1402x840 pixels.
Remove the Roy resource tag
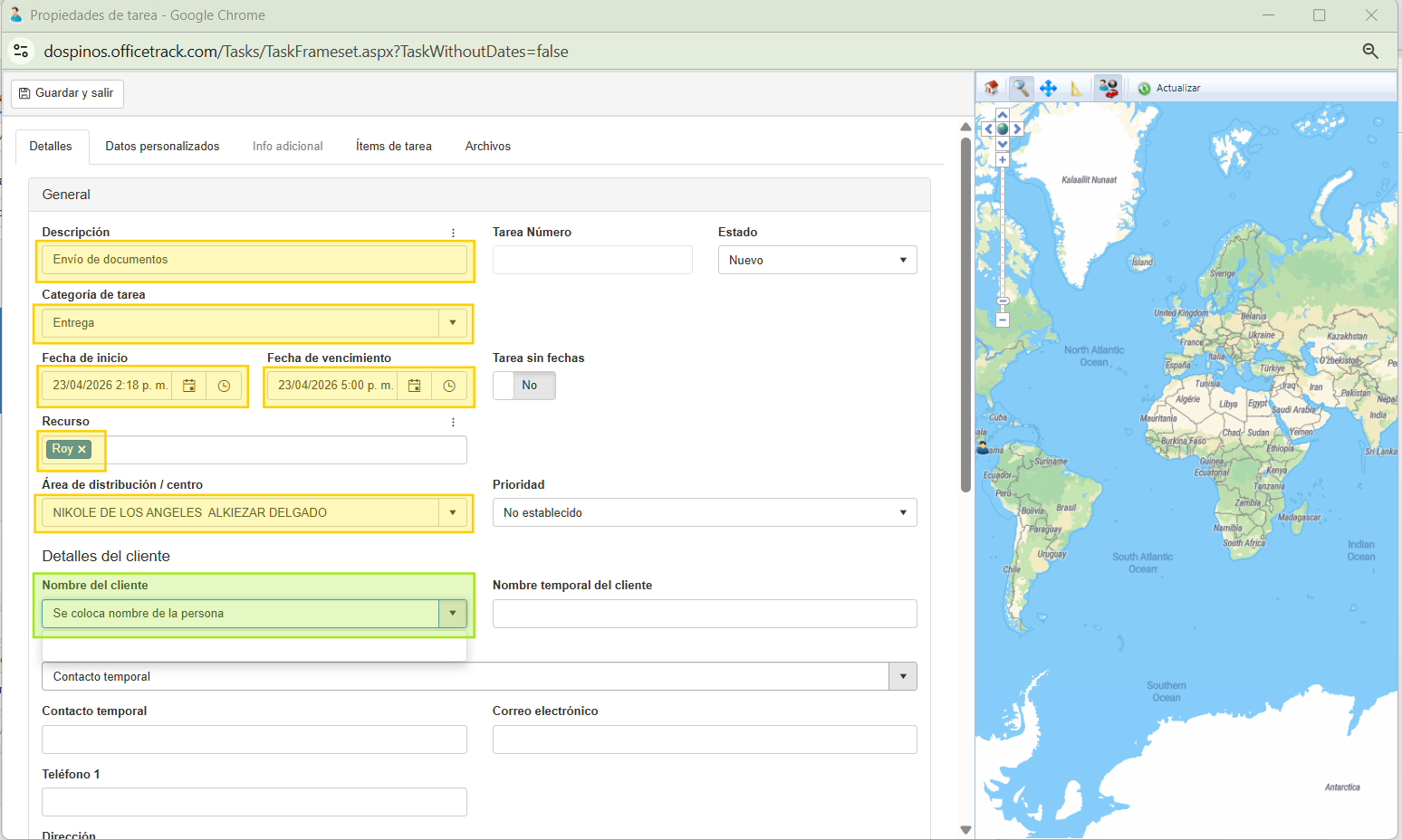[82, 449]
